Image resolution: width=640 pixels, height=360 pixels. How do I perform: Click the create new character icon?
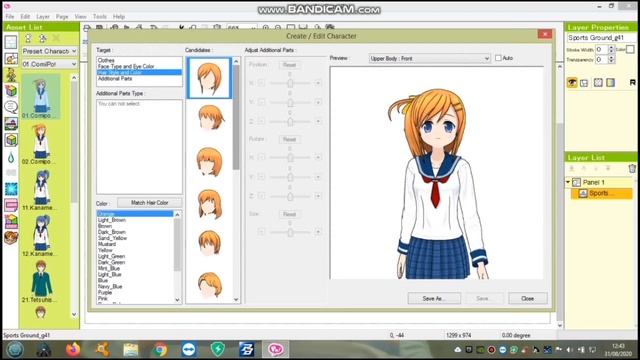click(x=28, y=38)
